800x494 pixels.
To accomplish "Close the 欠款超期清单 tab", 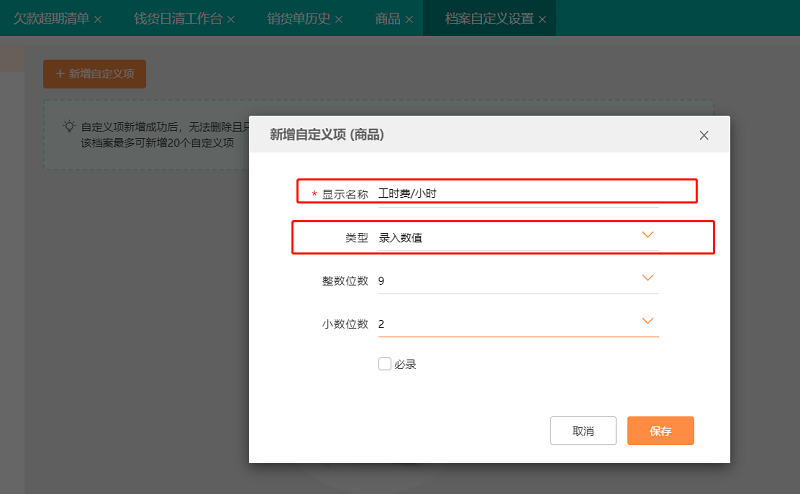I will (98, 19).
